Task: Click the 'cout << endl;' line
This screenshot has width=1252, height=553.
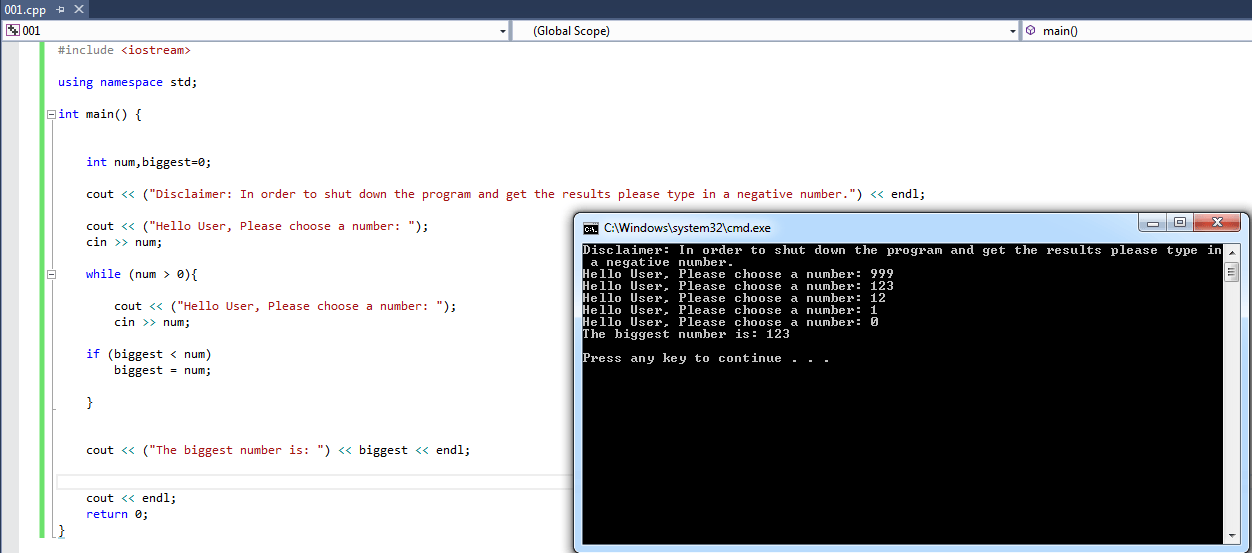Action: point(131,498)
